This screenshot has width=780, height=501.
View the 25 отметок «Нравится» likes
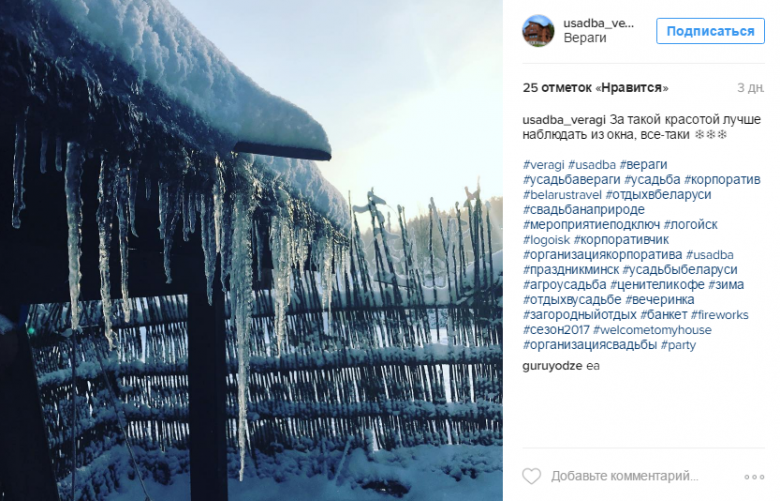pos(595,88)
